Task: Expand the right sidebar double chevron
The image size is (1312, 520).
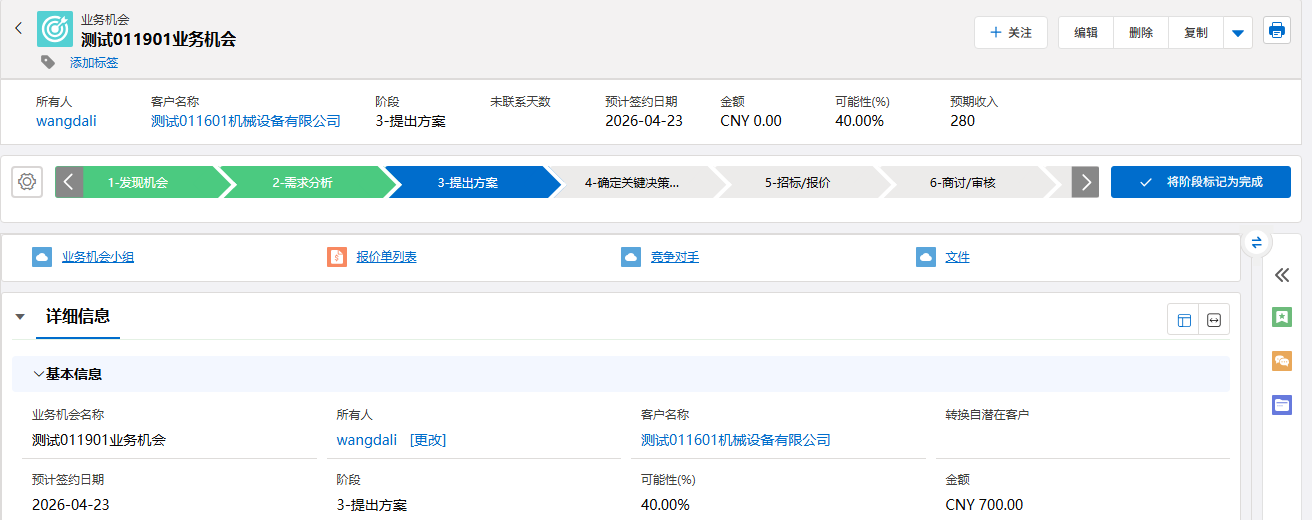Action: (x=1281, y=275)
